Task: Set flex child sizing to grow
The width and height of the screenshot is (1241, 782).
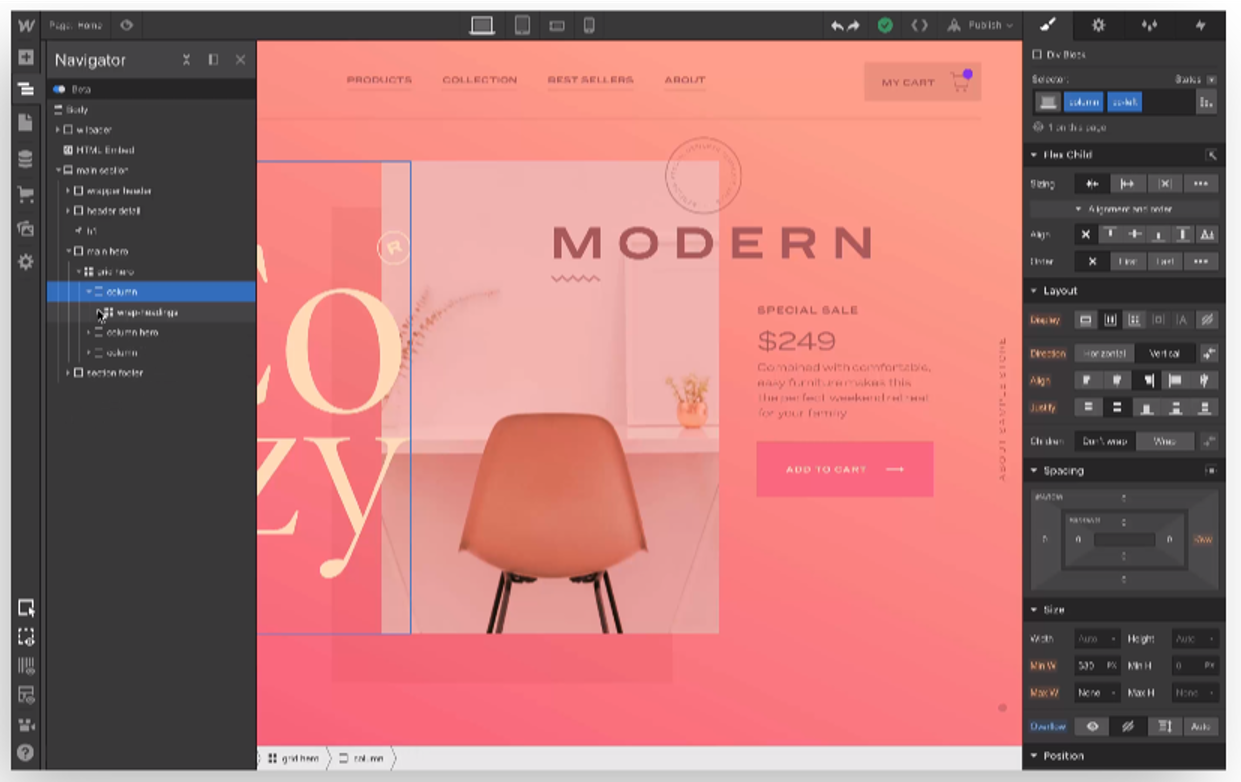Action: [x=1128, y=184]
